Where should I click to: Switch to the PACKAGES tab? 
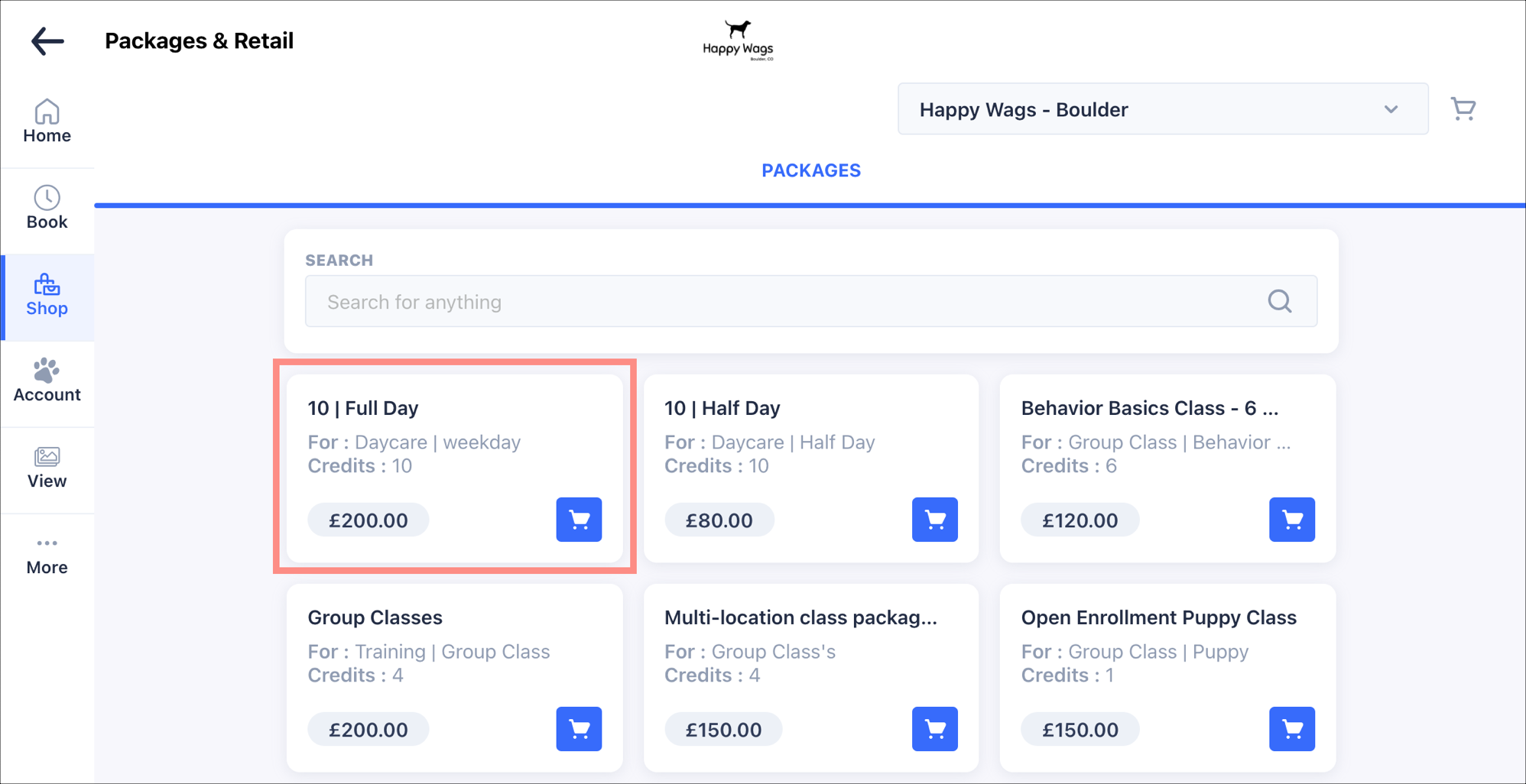click(x=810, y=170)
